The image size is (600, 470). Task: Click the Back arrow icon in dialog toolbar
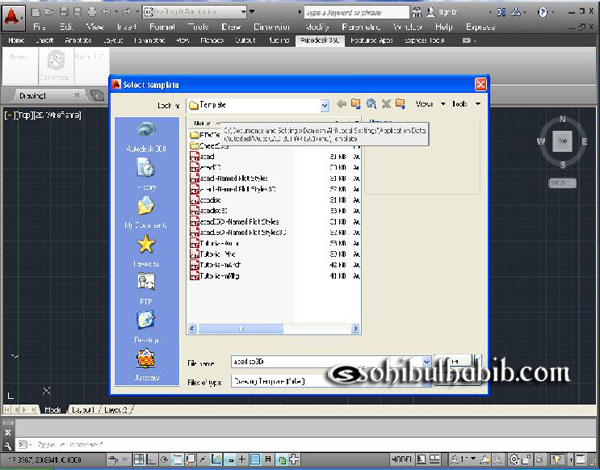tap(341, 104)
